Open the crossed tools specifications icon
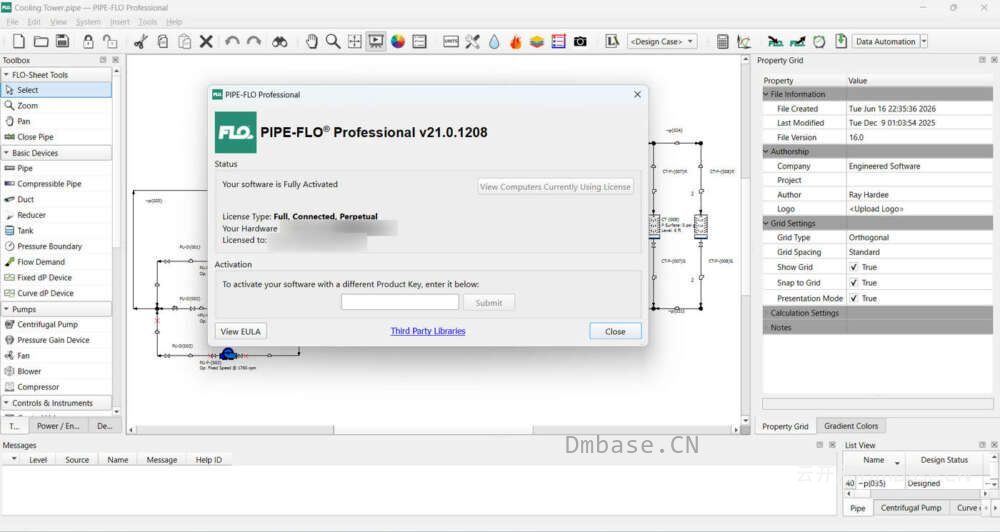 click(x=473, y=41)
